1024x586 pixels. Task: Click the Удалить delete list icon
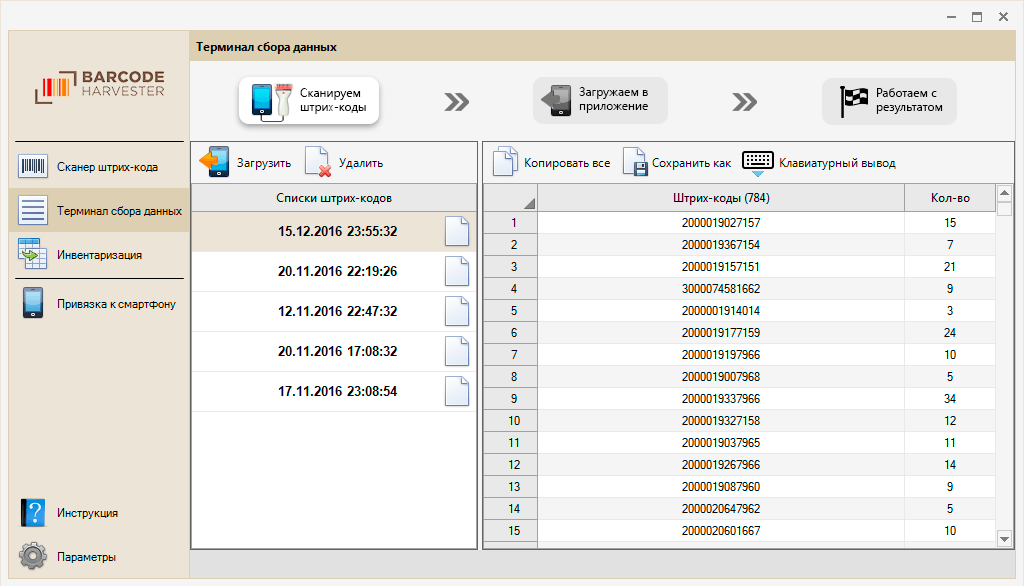tap(318, 162)
